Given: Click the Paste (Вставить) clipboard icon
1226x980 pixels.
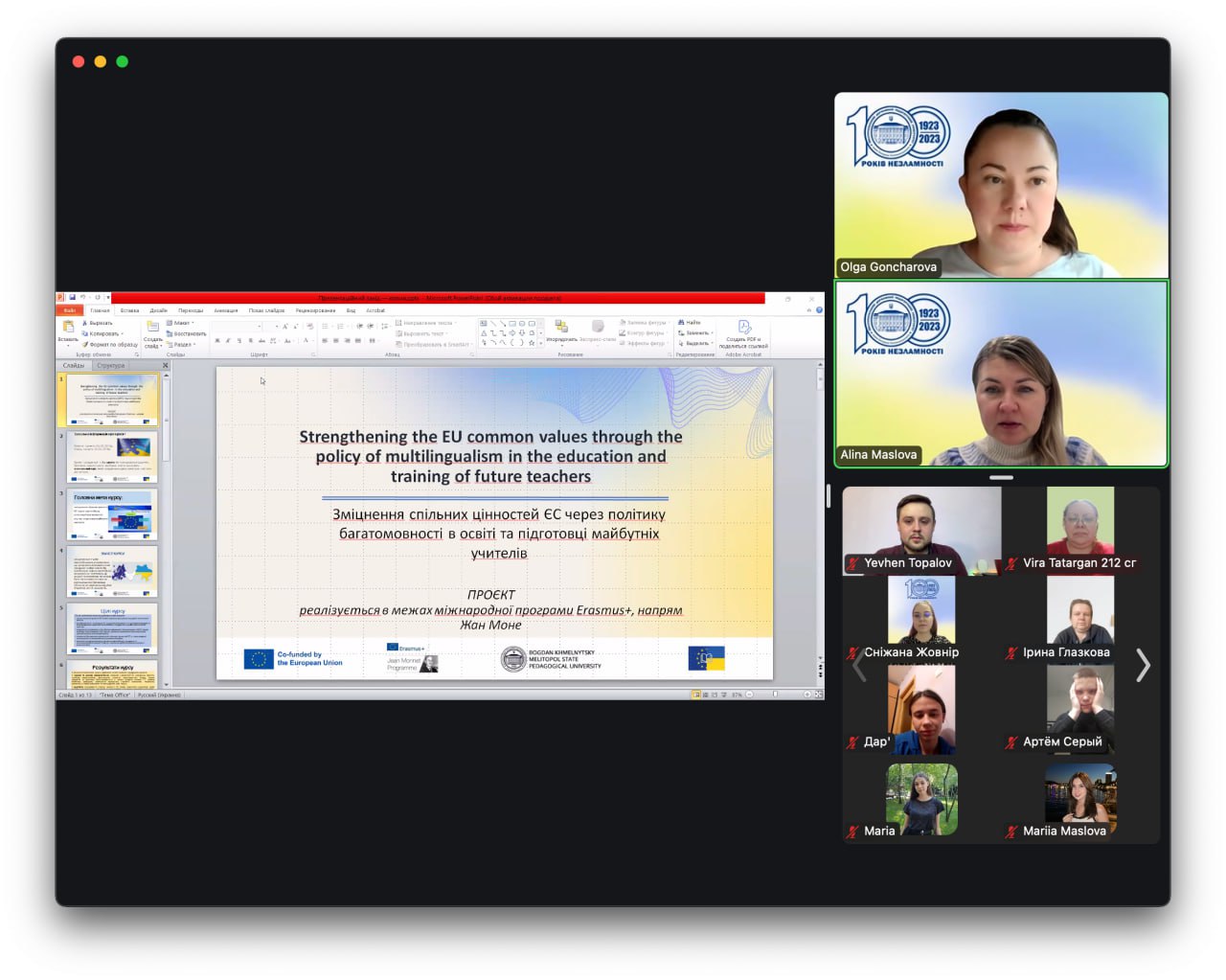Looking at the screenshot, I should coord(67,328).
